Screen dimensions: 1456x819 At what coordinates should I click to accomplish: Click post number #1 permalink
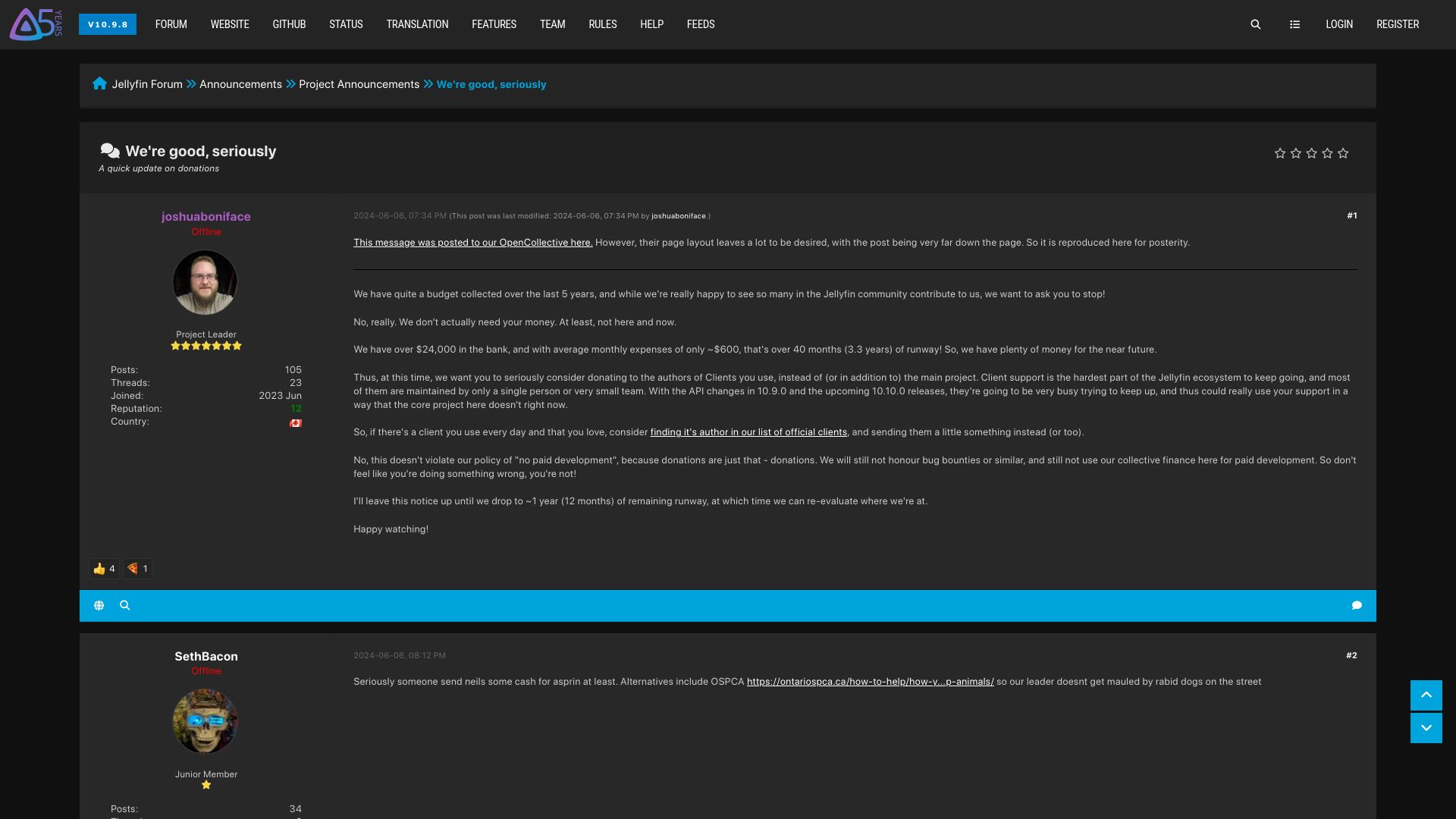tap(1352, 216)
